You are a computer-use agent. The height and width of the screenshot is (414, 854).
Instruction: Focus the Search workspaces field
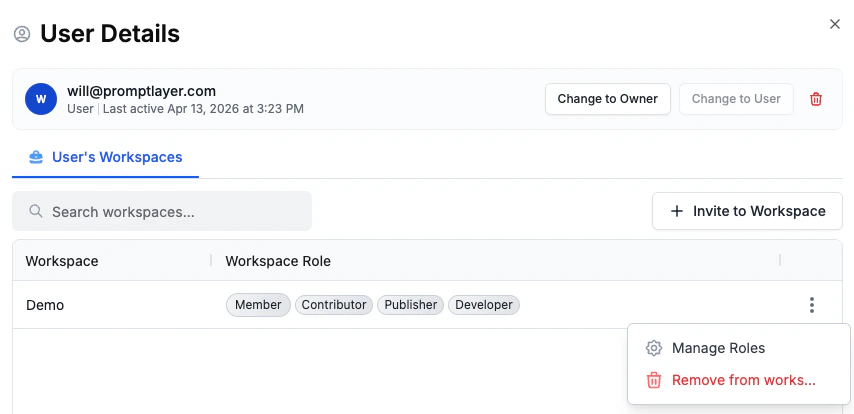click(x=162, y=211)
